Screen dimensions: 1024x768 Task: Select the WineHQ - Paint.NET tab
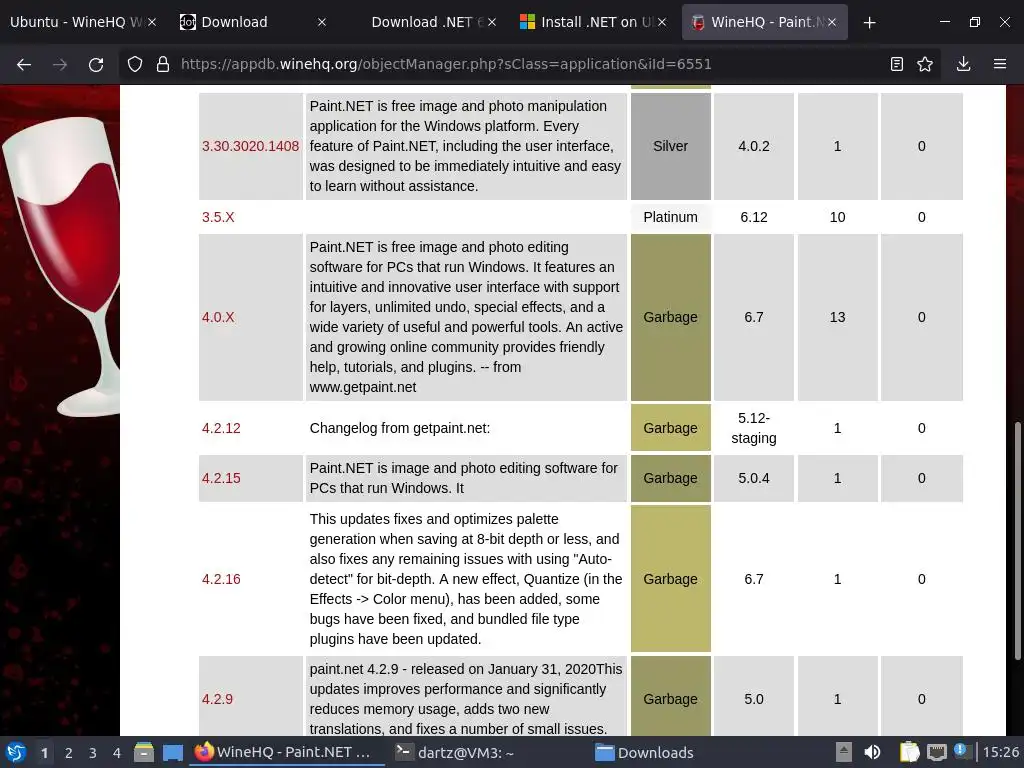click(x=762, y=22)
